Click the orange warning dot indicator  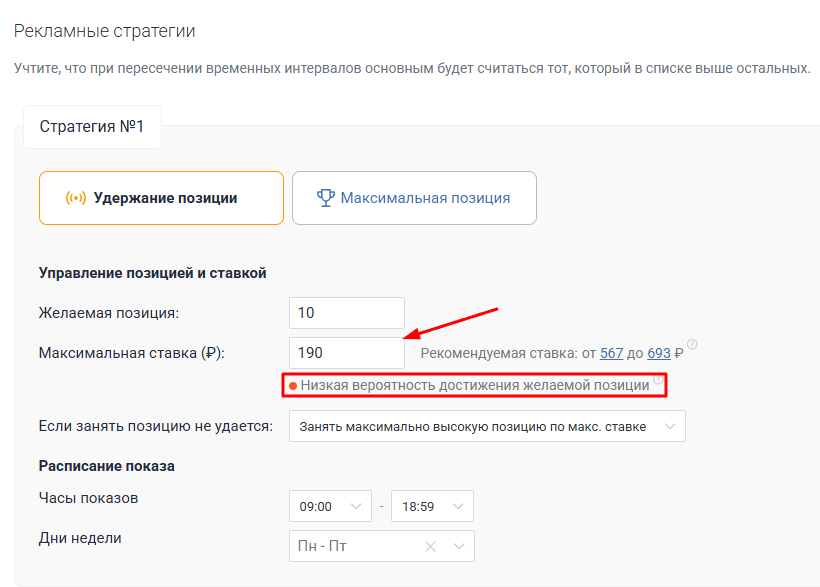pyautogui.click(x=293, y=386)
